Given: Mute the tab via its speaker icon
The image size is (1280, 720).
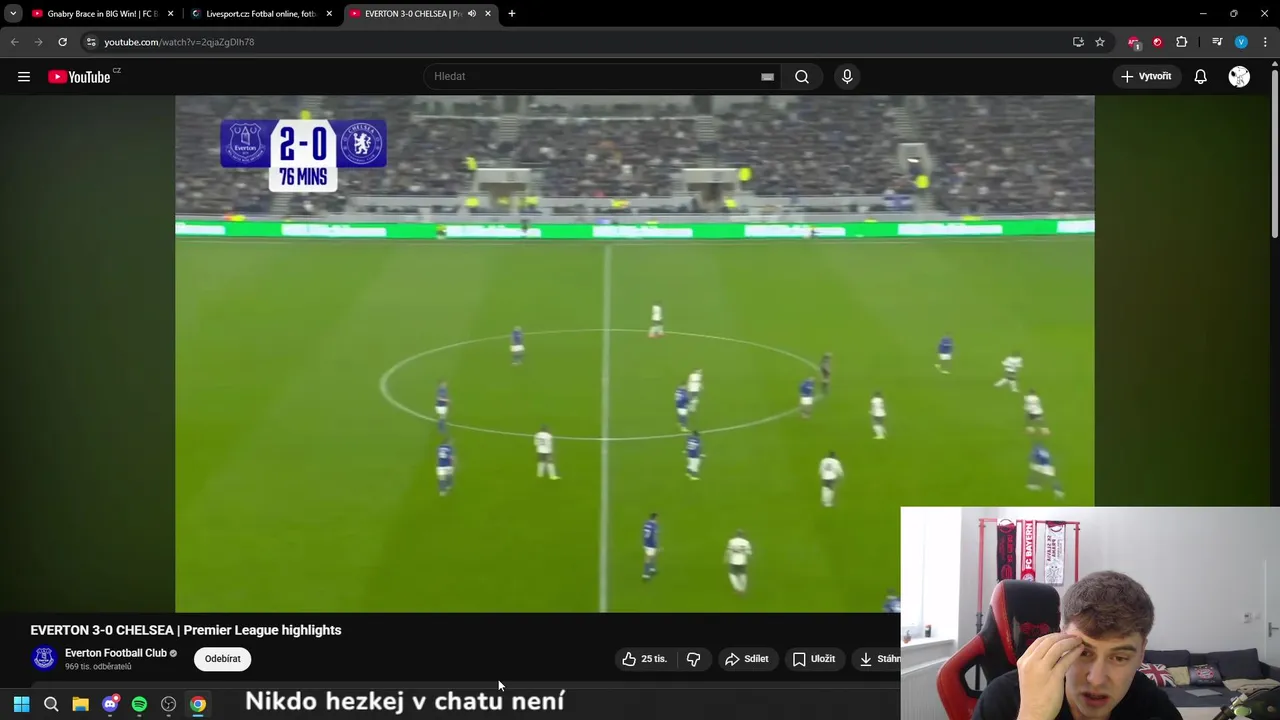Looking at the screenshot, I should [472, 14].
